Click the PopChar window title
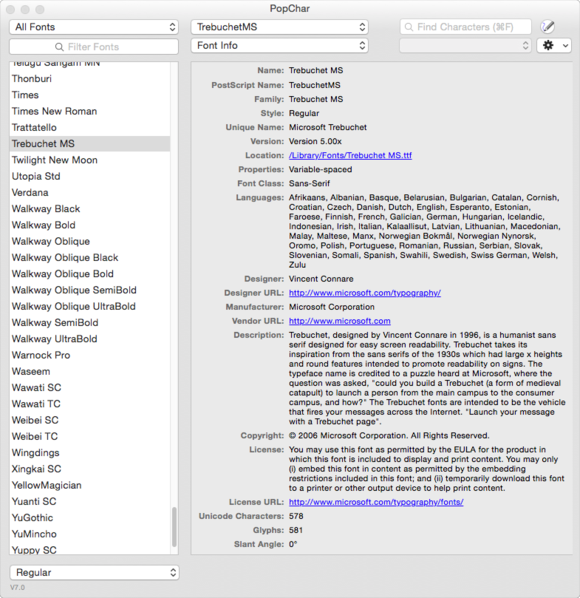Image resolution: width=580 pixels, height=598 pixels. click(x=290, y=9)
